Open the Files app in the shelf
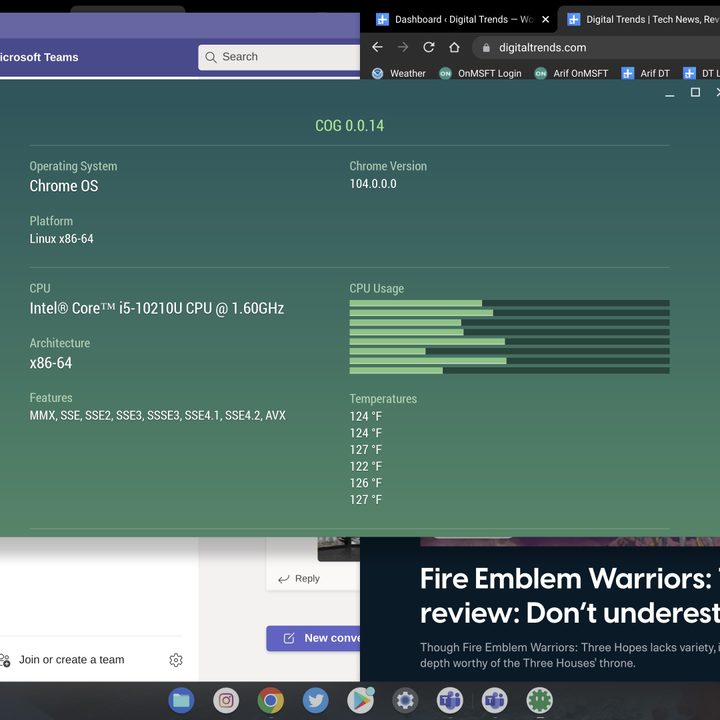720x720 pixels. 181,700
